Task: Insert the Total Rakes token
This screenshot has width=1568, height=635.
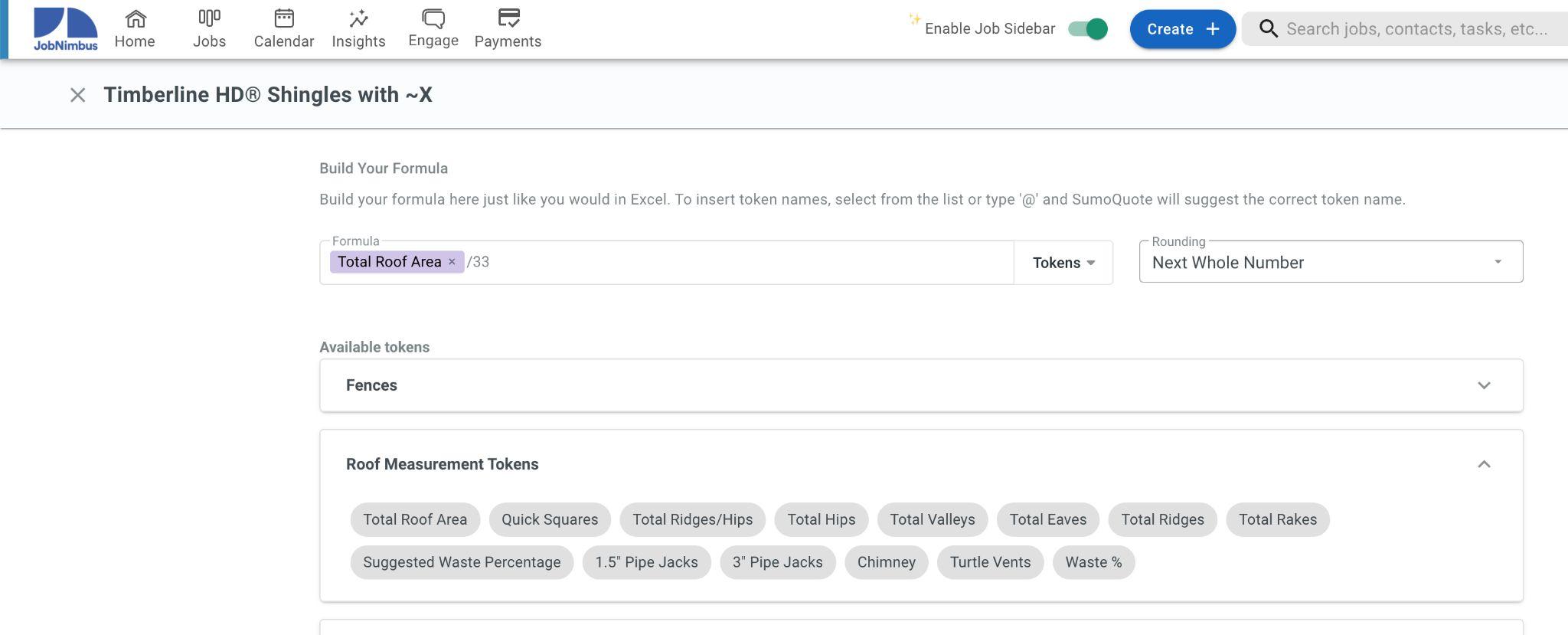Action: [1278, 519]
